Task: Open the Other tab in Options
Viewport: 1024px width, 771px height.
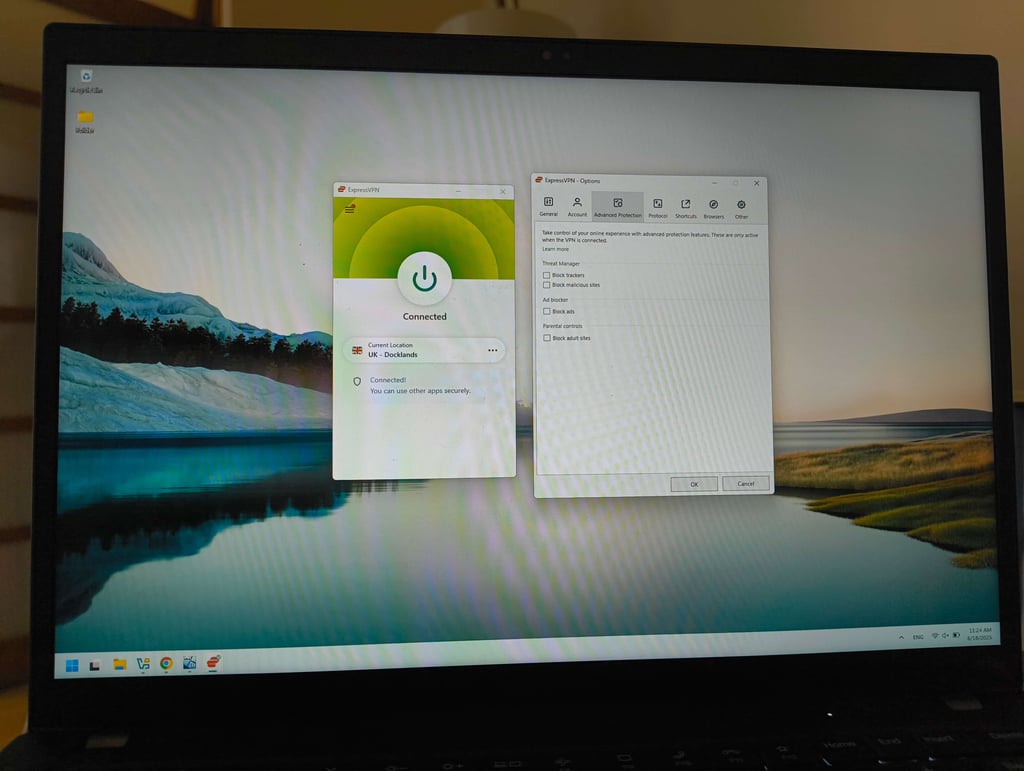Action: [x=741, y=209]
